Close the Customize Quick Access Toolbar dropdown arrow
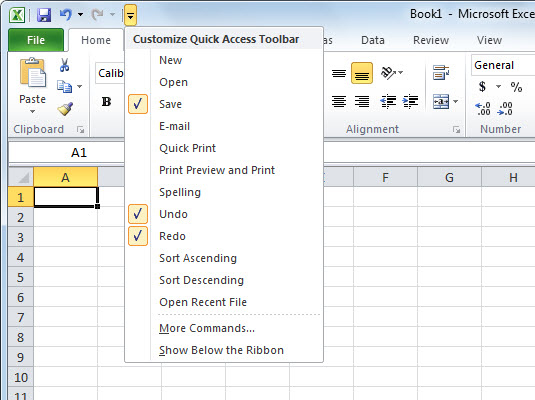Image resolution: width=535 pixels, height=400 pixels. coord(130,15)
